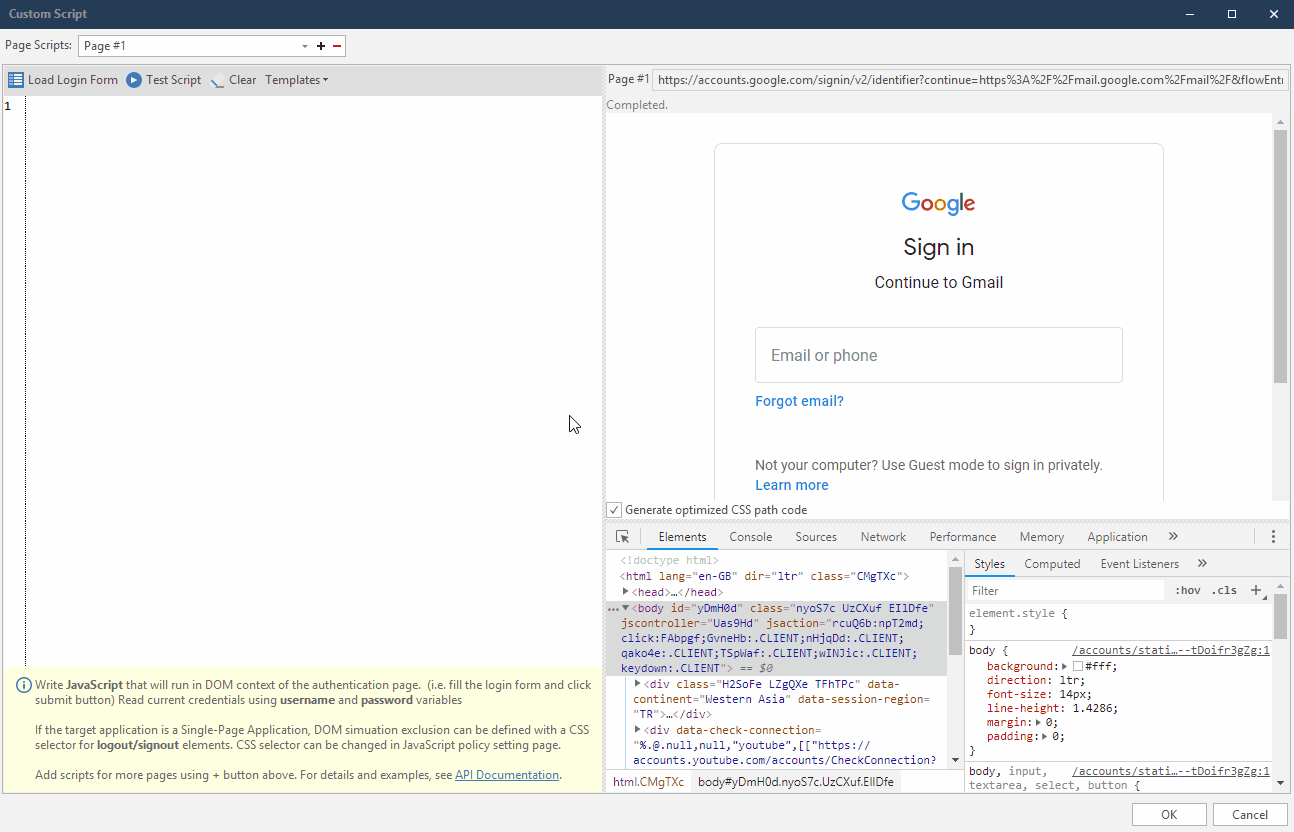Switch to the Console tab
Screen dimensions: 1294x832
[x=750, y=536]
